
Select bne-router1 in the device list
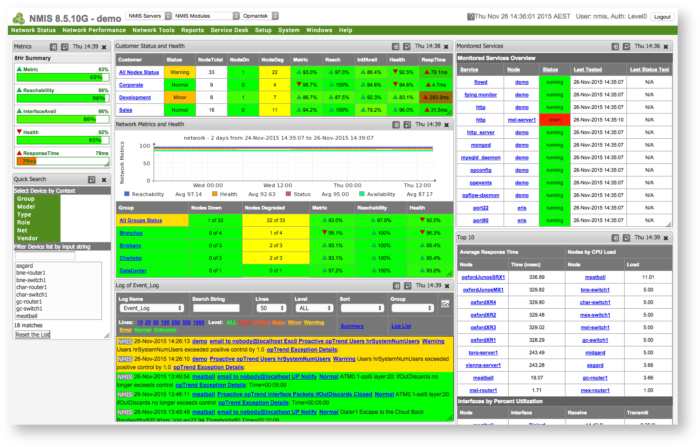point(31,273)
